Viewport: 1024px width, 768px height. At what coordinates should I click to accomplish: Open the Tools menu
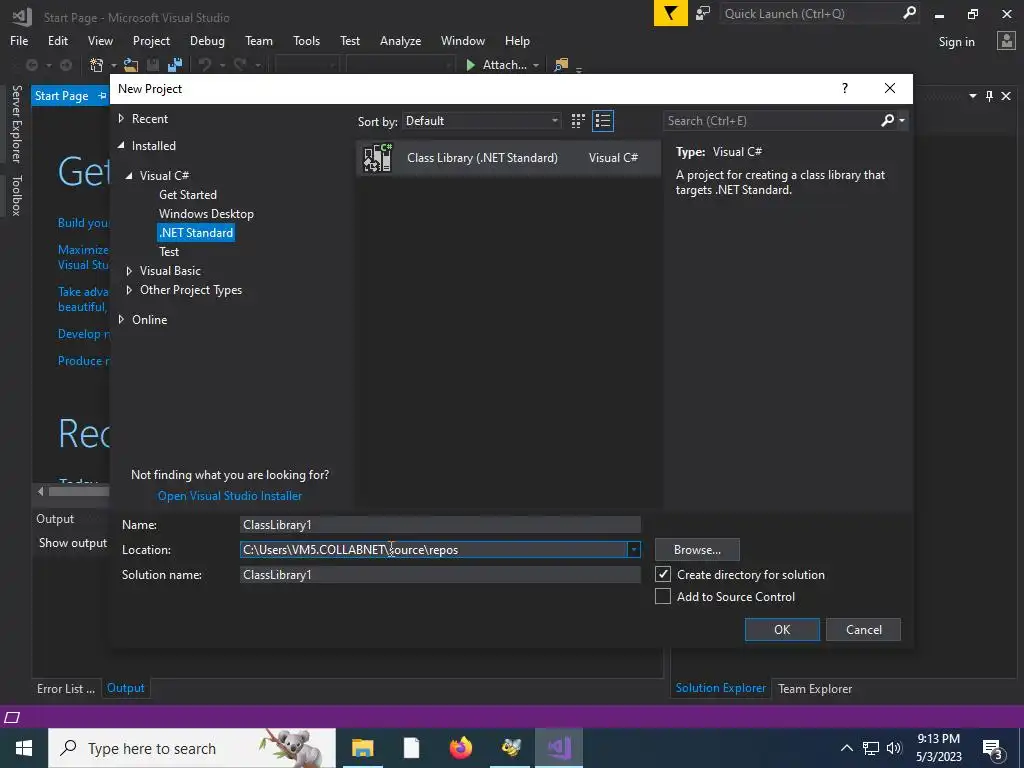[x=306, y=40]
